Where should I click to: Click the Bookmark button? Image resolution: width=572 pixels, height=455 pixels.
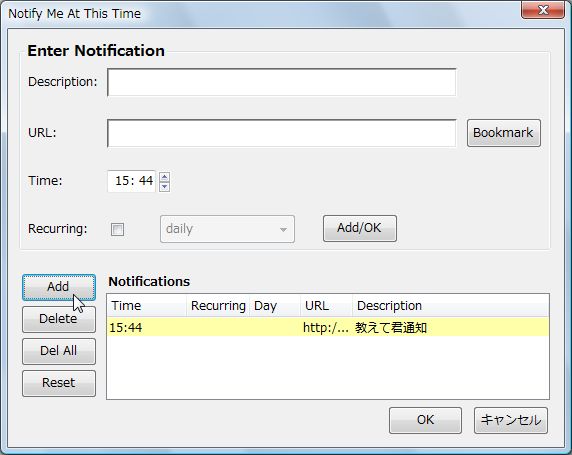503,133
